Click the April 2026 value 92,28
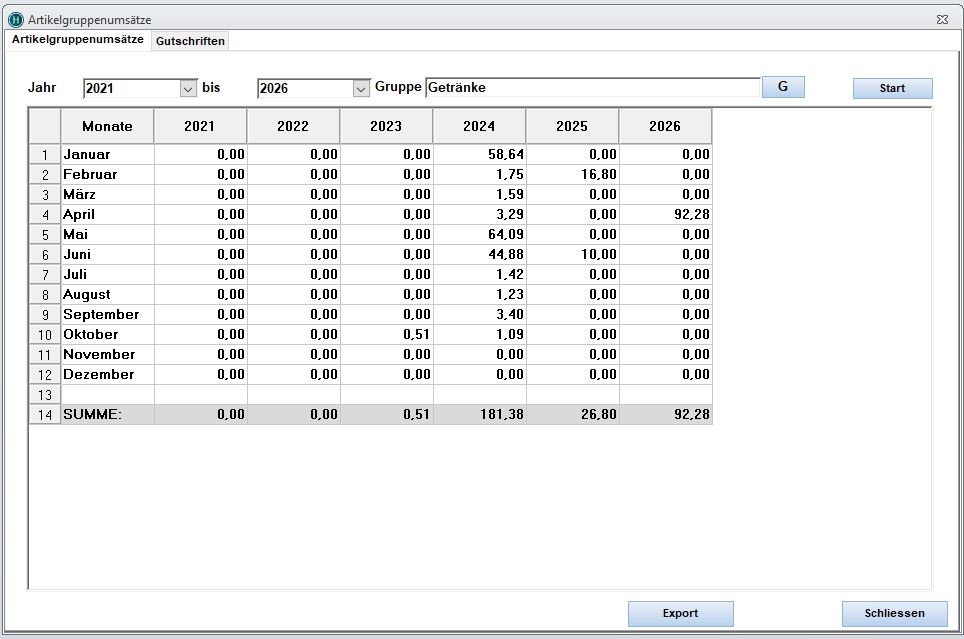Viewport: 964px width, 639px height. 665,214
